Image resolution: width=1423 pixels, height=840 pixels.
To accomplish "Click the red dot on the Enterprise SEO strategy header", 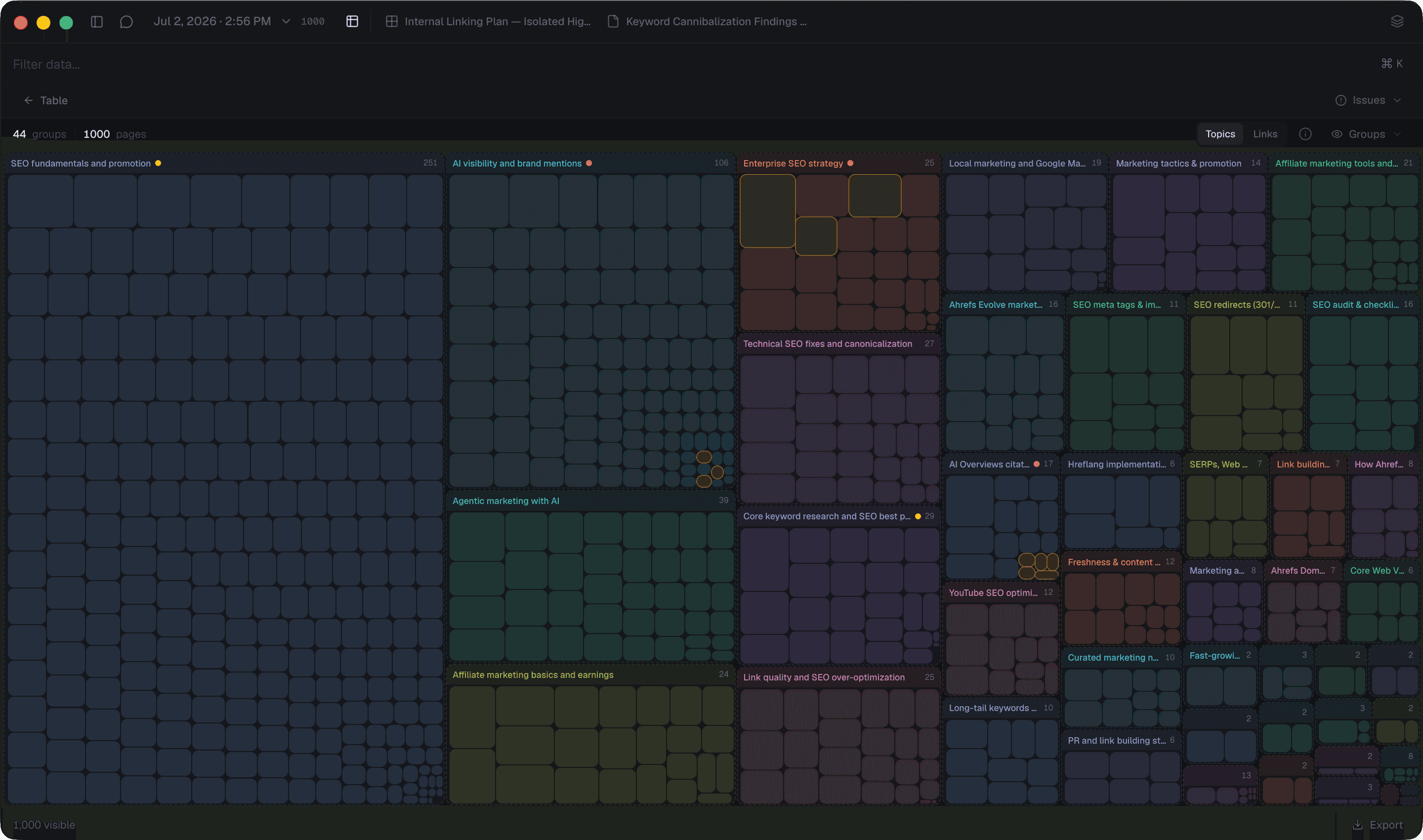I will [850, 163].
